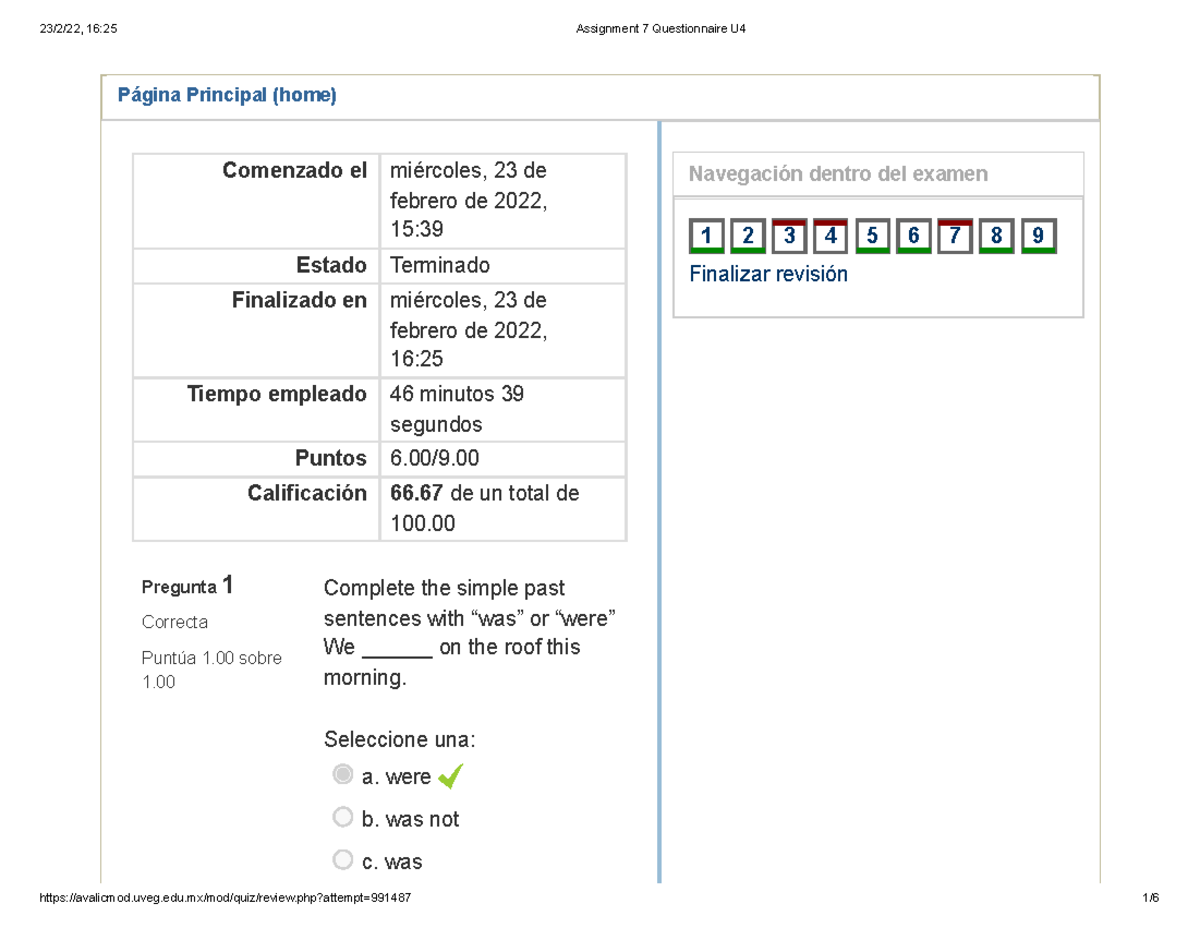Click the Navegación dentro del examen heading
The height and width of the screenshot is (928, 1200).
point(838,174)
